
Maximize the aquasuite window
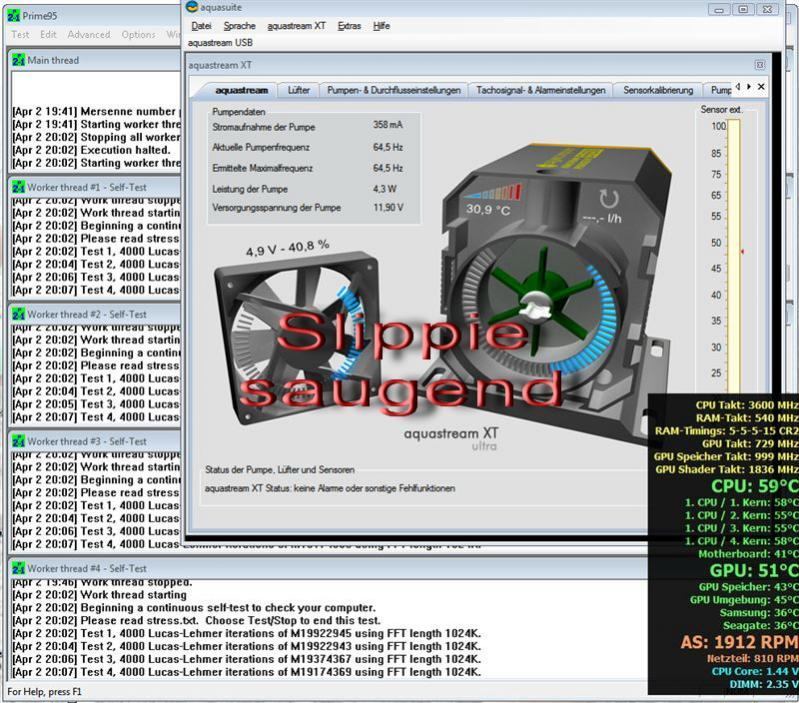743,9
